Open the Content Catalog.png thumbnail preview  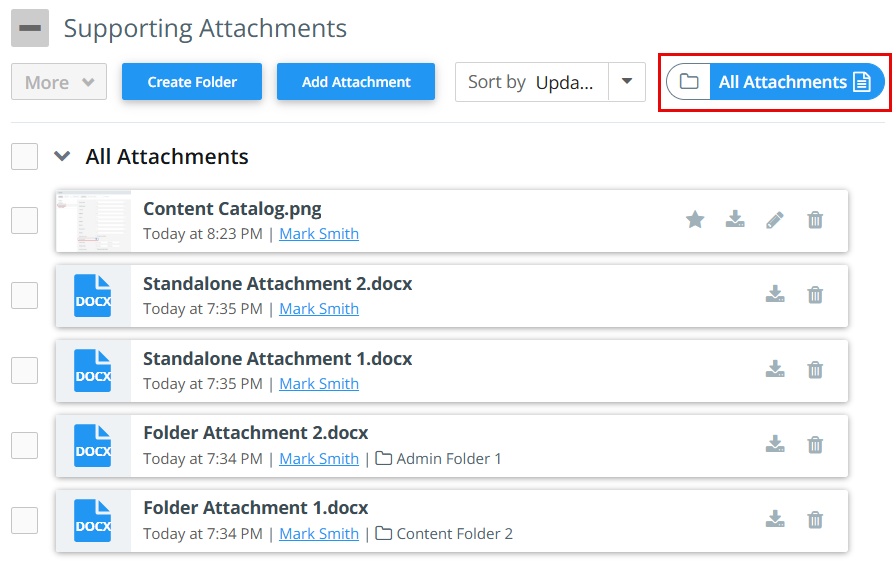pos(93,220)
